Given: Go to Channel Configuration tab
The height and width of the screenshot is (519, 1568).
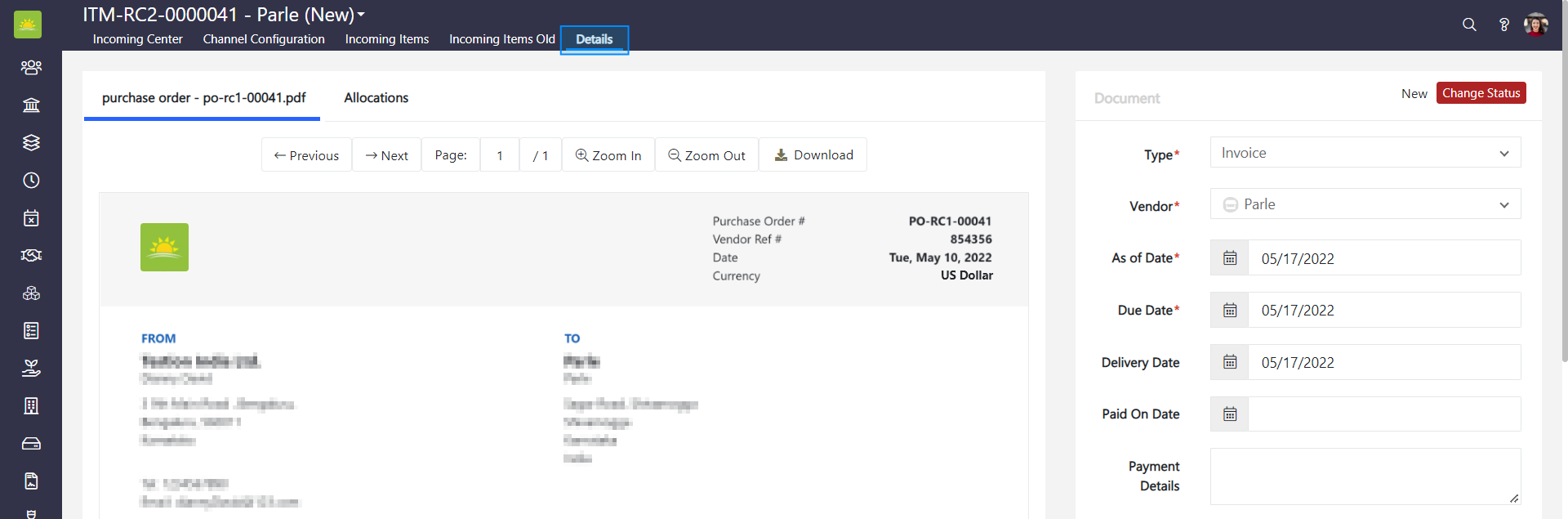Looking at the screenshot, I should click(264, 39).
